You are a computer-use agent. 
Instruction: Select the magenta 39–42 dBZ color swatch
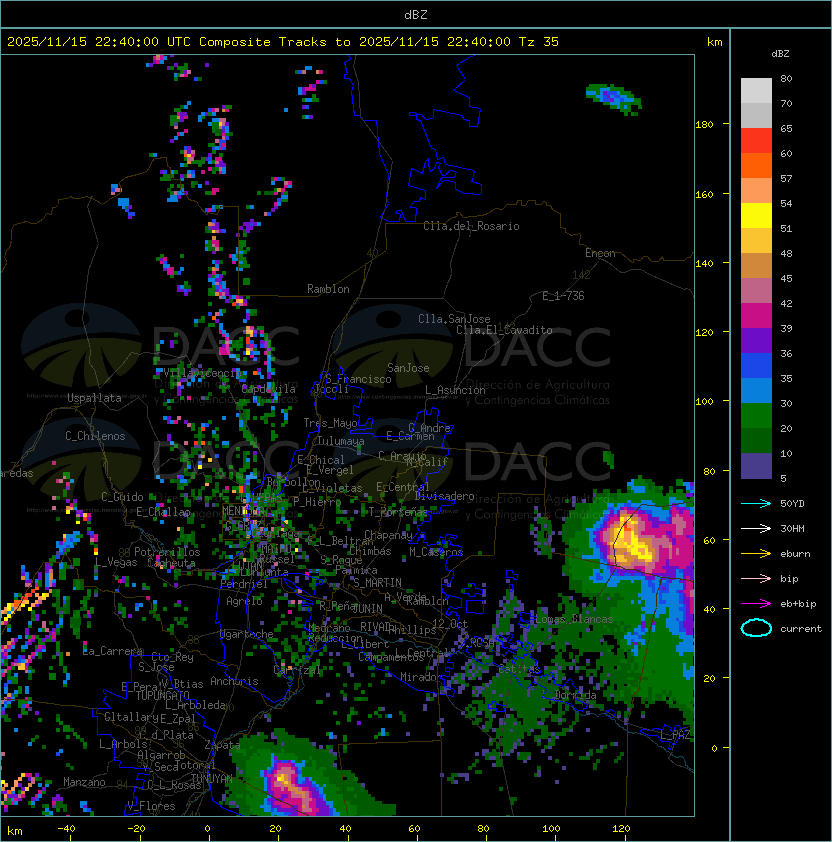point(756,316)
